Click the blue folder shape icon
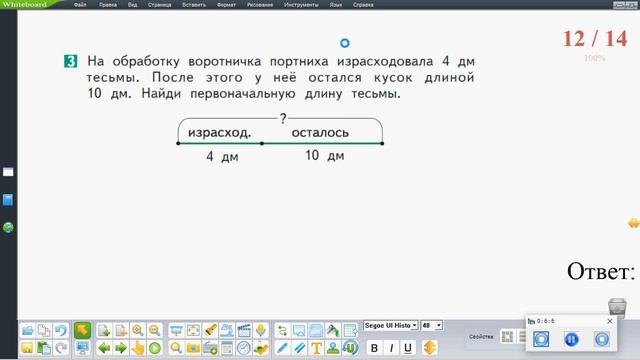This screenshot has height=360, width=640. coord(316,330)
